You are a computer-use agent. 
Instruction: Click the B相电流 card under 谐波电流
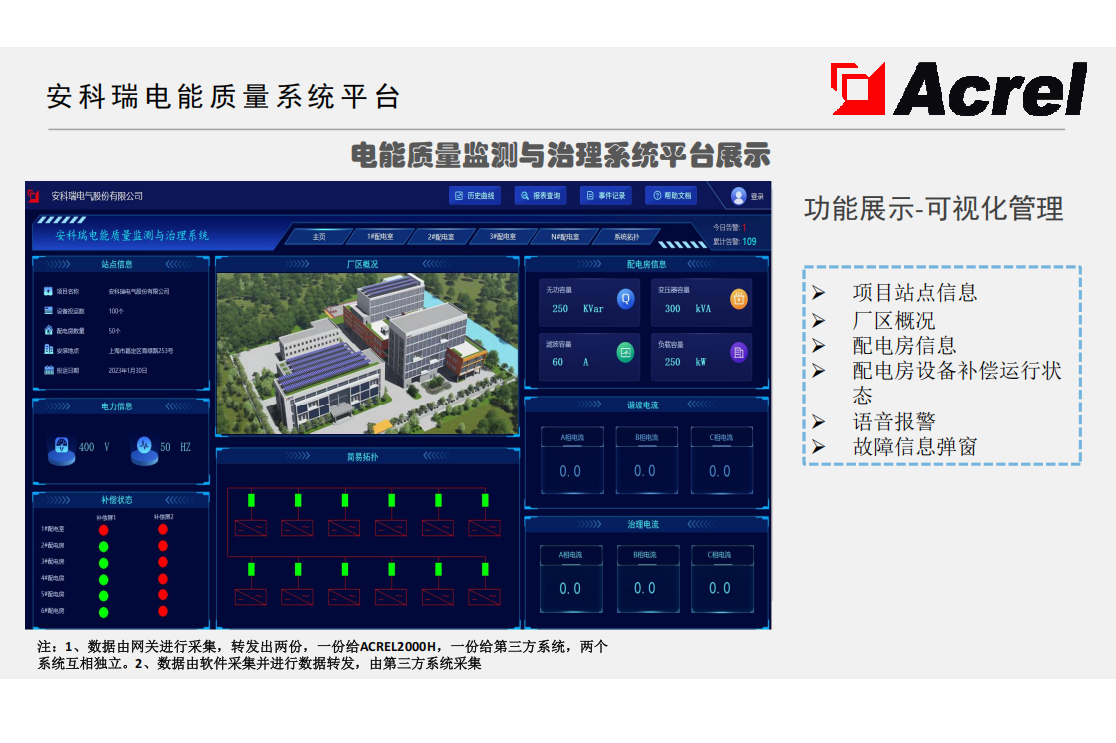pyautogui.click(x=646, y=460)
